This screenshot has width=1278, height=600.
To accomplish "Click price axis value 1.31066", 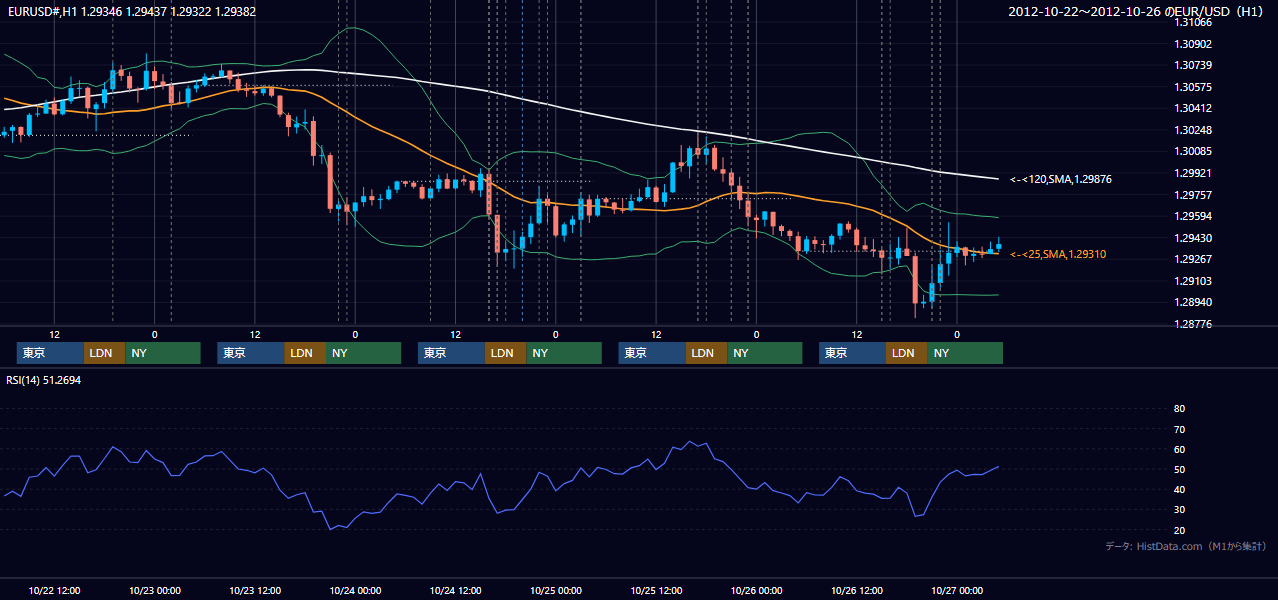I will 1192,22.
